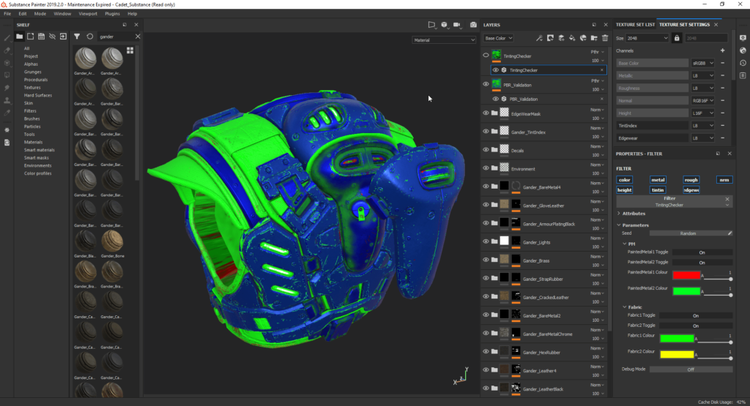Toggle visibility of the Decals layer
Screen dimensions: 750x406
(486, 149)
